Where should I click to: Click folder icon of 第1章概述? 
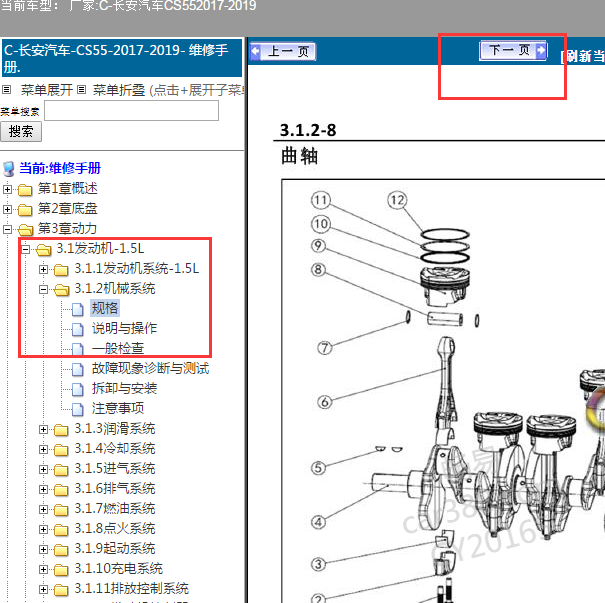click(x=25, y=190)
